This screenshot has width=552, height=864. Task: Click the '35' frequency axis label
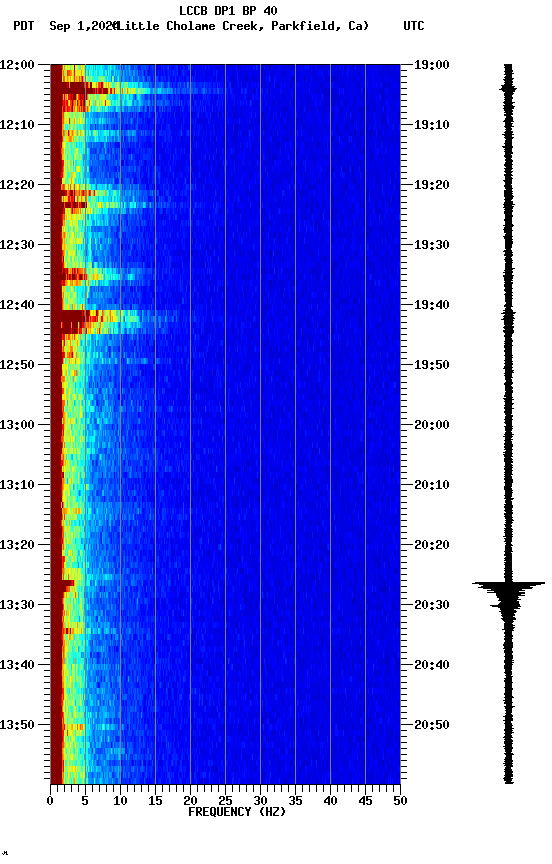295,801
